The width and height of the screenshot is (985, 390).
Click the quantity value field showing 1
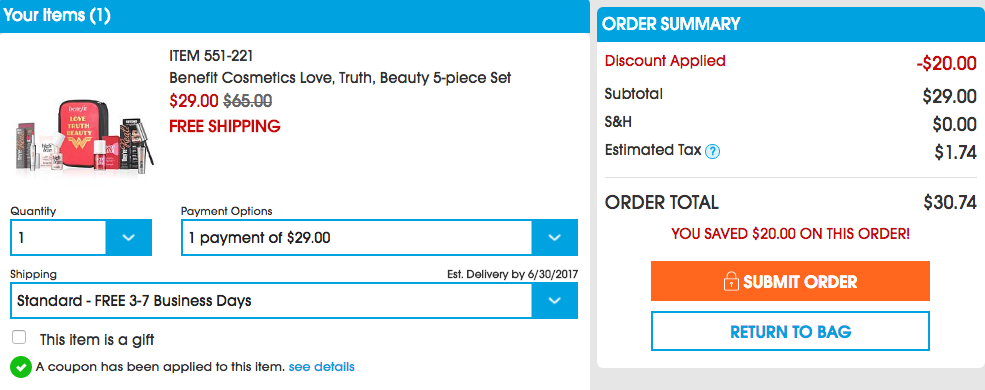click(58, 237)
